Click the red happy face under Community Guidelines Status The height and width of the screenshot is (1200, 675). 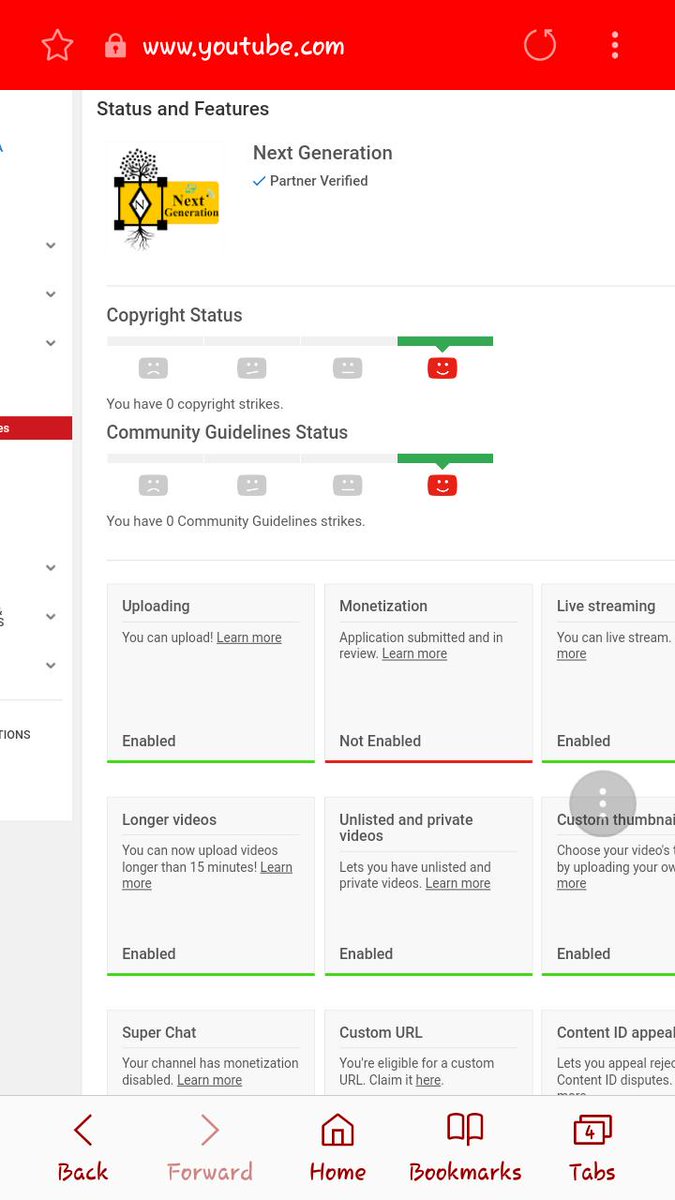[442, 486]
